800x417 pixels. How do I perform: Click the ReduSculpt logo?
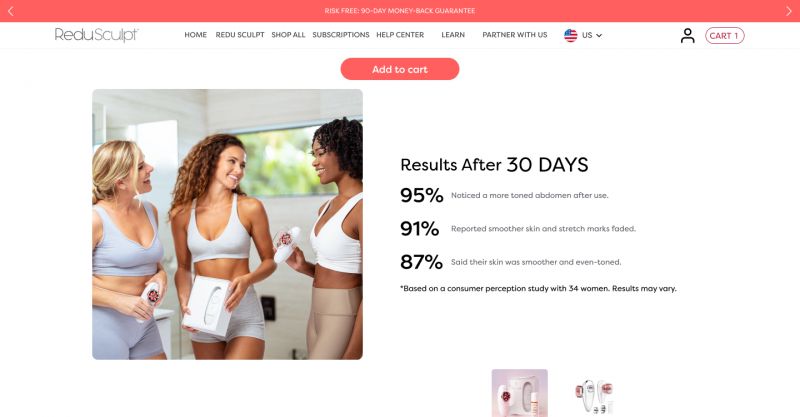tap(96, 35)
